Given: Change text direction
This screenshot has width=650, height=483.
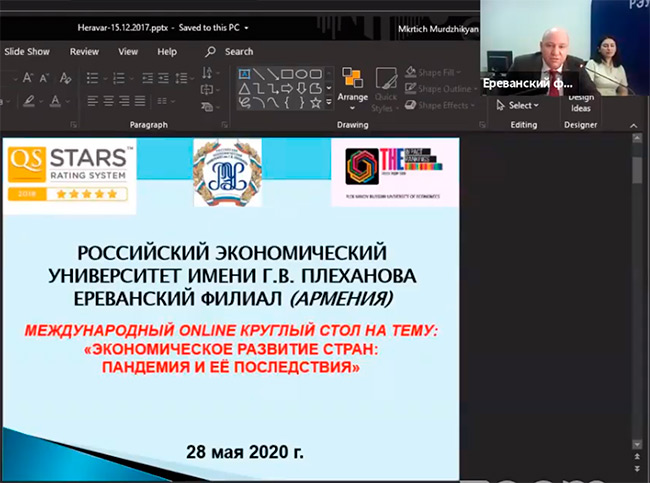Looking at the screenshot, I should [210, 73].
